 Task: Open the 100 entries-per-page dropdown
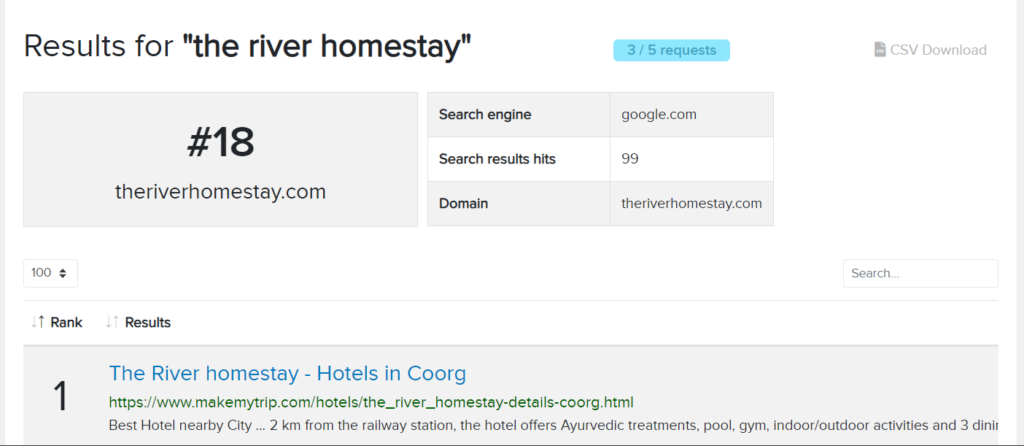coord(50,273)
